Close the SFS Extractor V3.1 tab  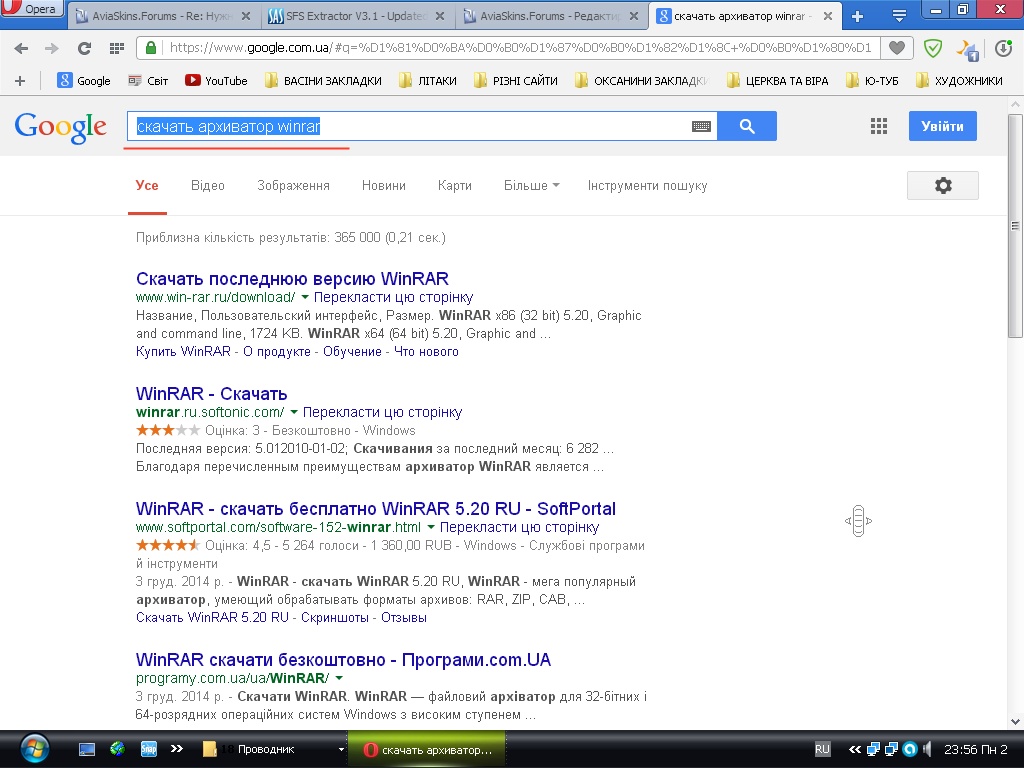(x=440, y=16)
